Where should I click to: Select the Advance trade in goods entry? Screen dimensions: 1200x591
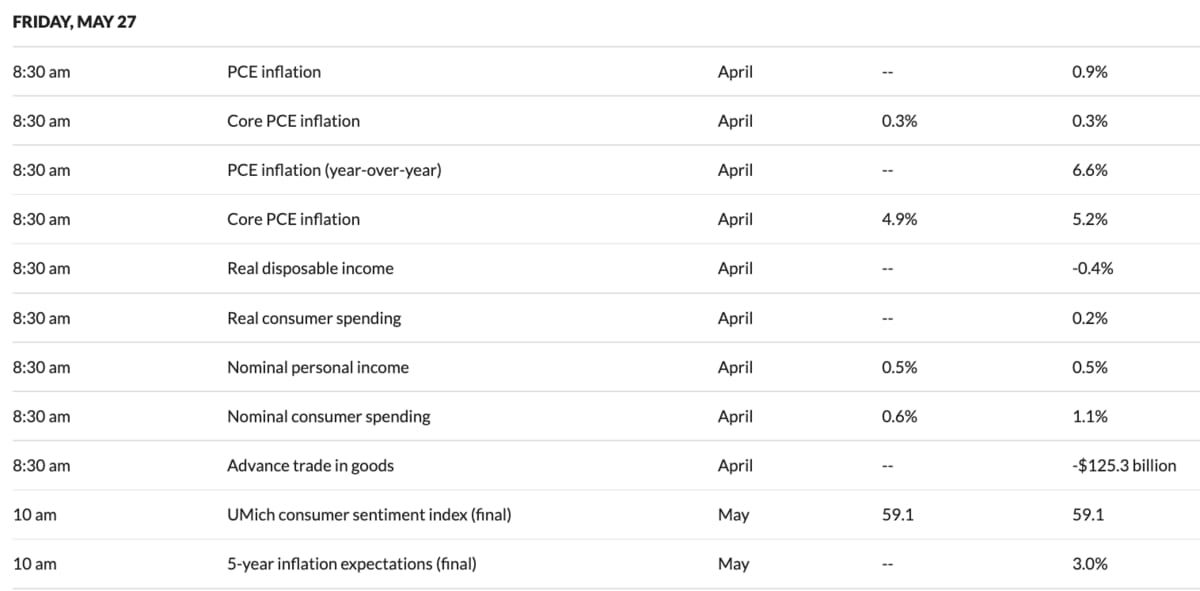click(x=310, y=465)
